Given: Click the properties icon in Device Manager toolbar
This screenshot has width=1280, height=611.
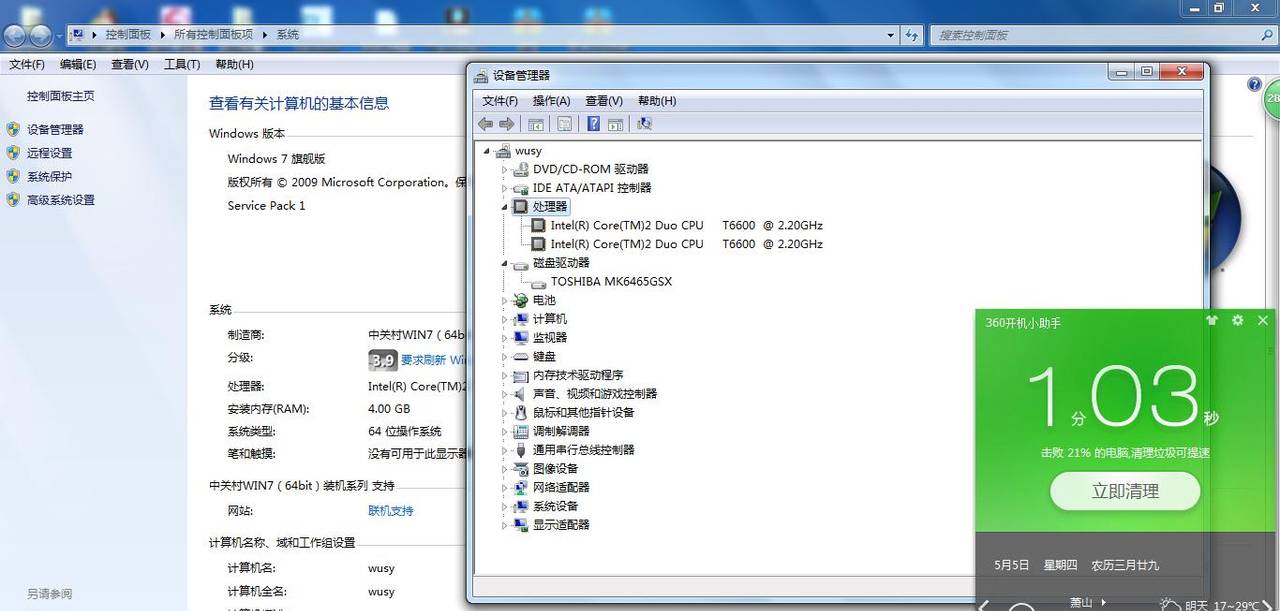Looking at the screenshot, I should (x=563, y=123).
